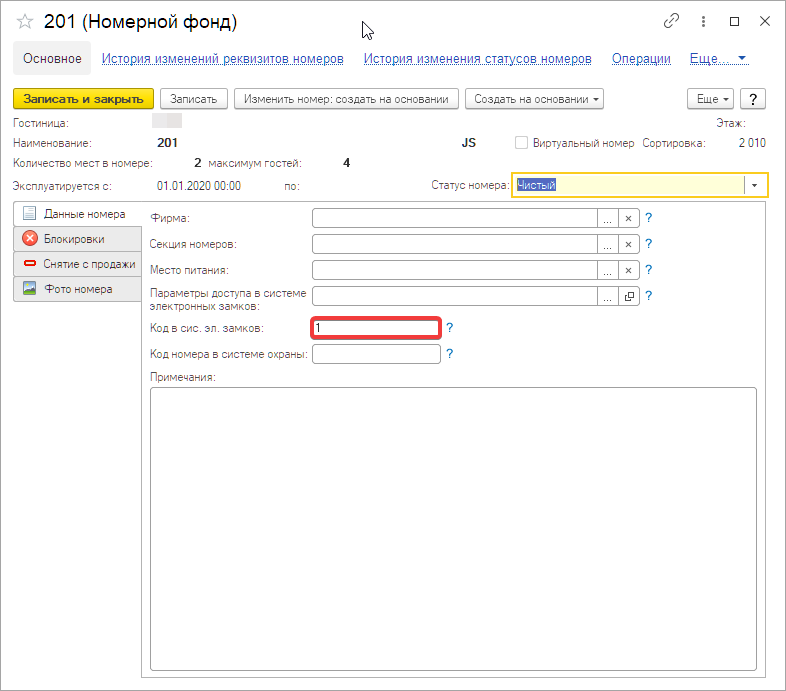
Task: Open Секция номеров selection ellipsis
Action: (608, 245)
